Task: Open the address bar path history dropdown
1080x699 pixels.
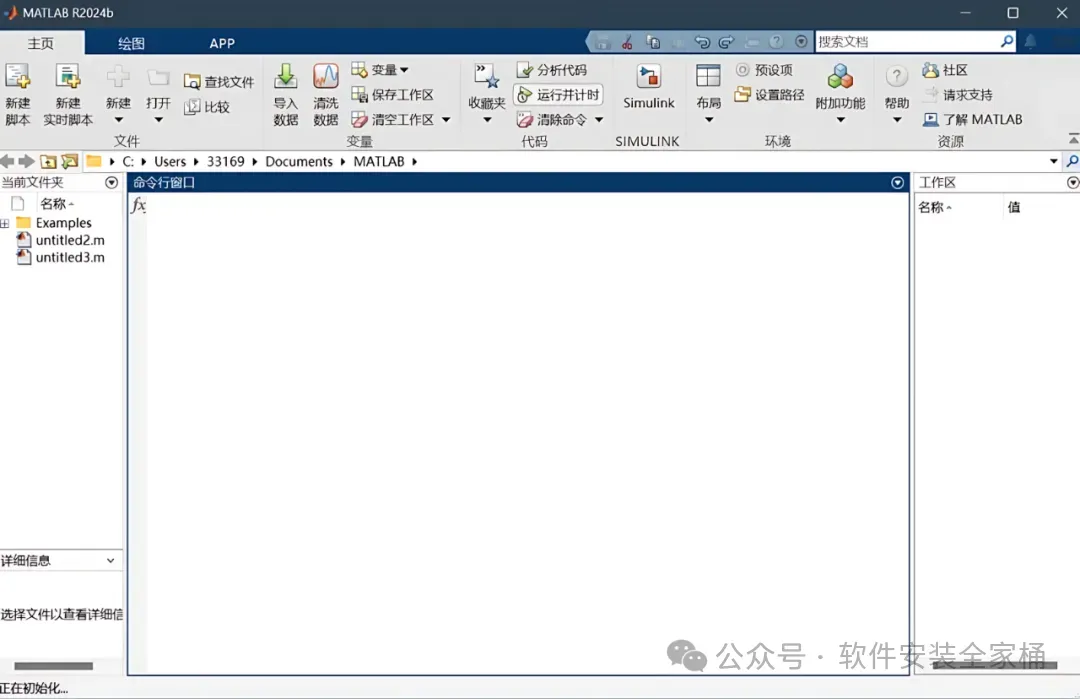Action: 1053,161
